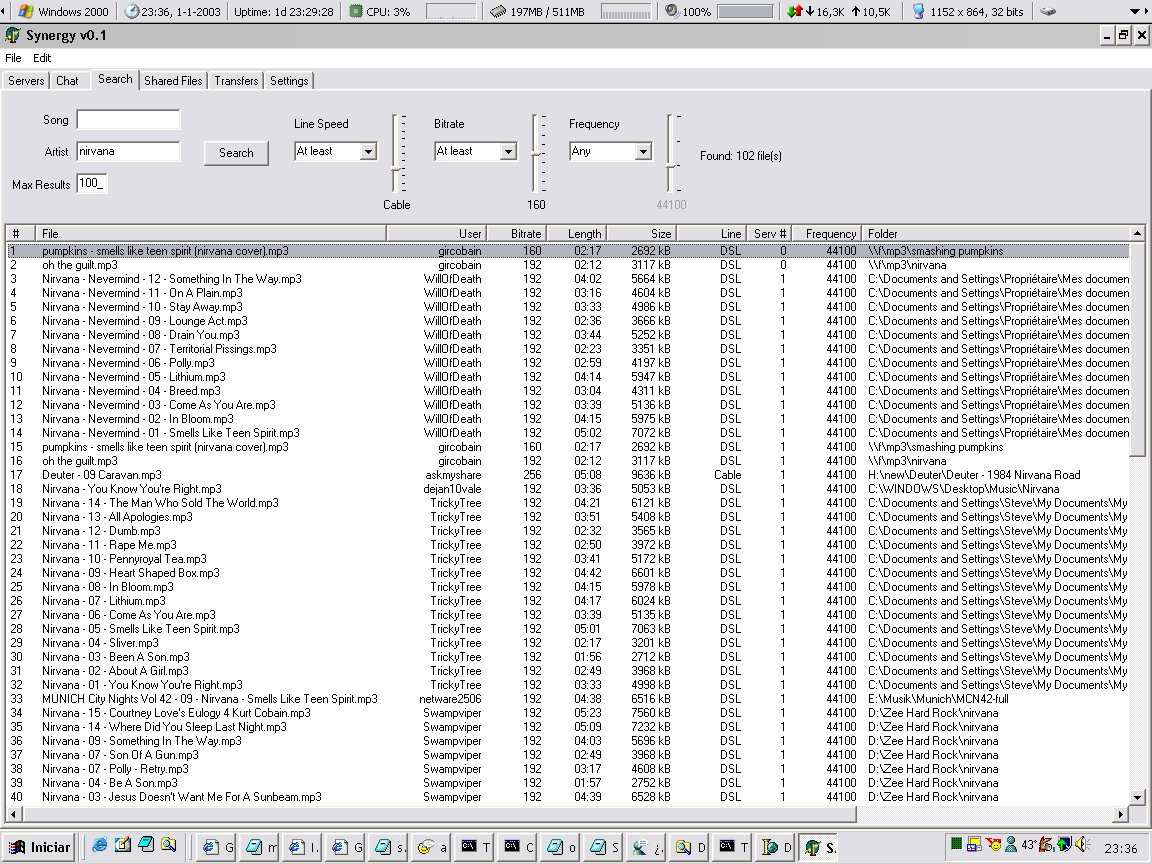
Task: Click the teal notepad quick launch icon
Action: 145,846
